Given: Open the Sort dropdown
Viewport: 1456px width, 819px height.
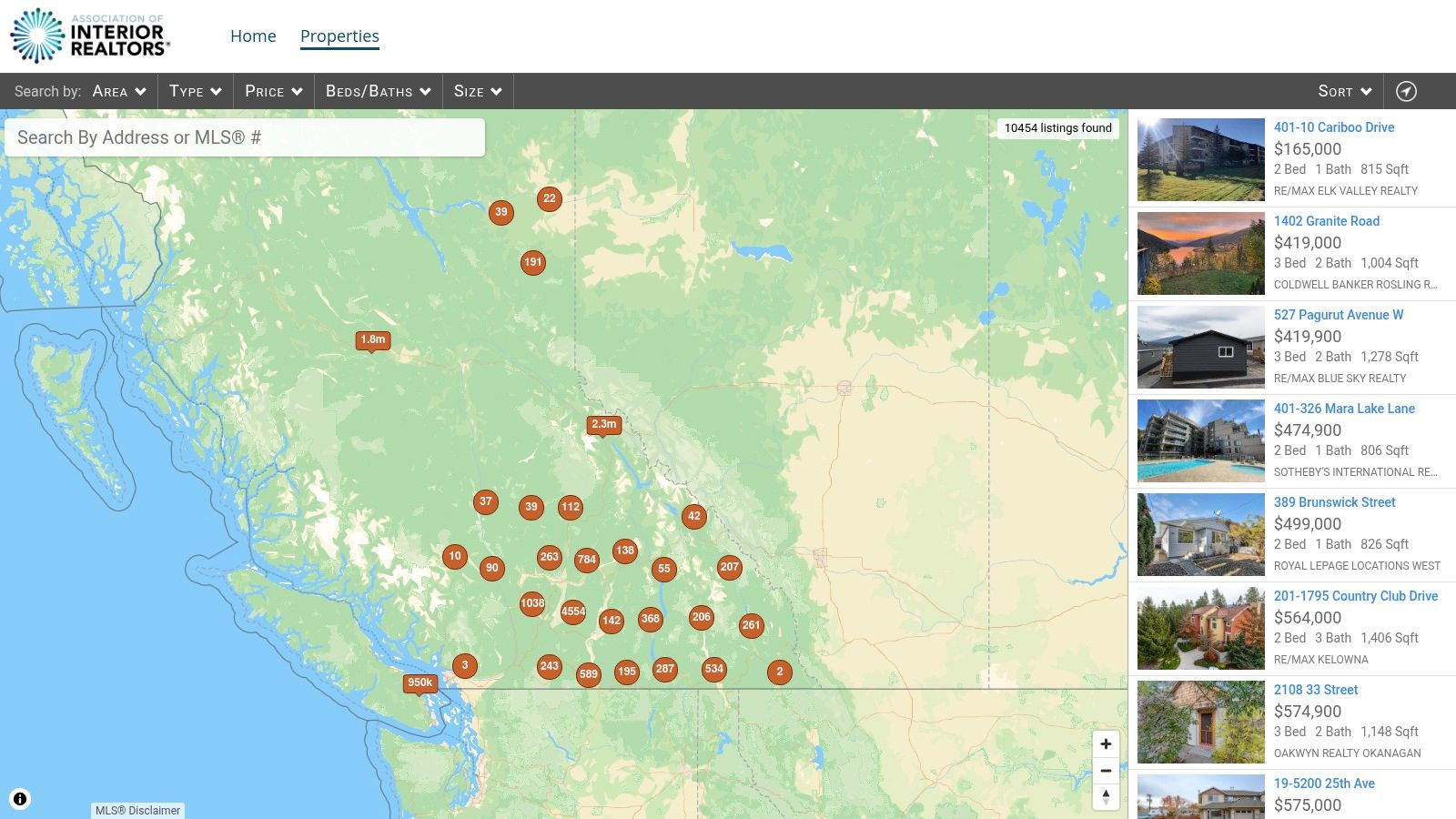Looking at the screenshot, I should point(1344,91).
